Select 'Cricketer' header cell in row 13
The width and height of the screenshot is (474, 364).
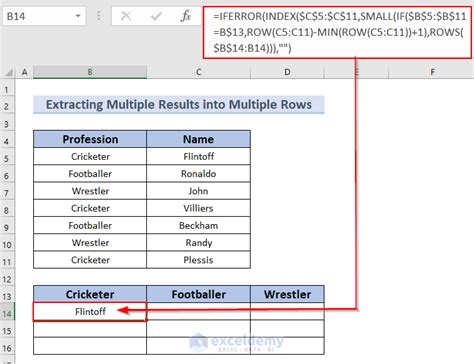(90, 294)
